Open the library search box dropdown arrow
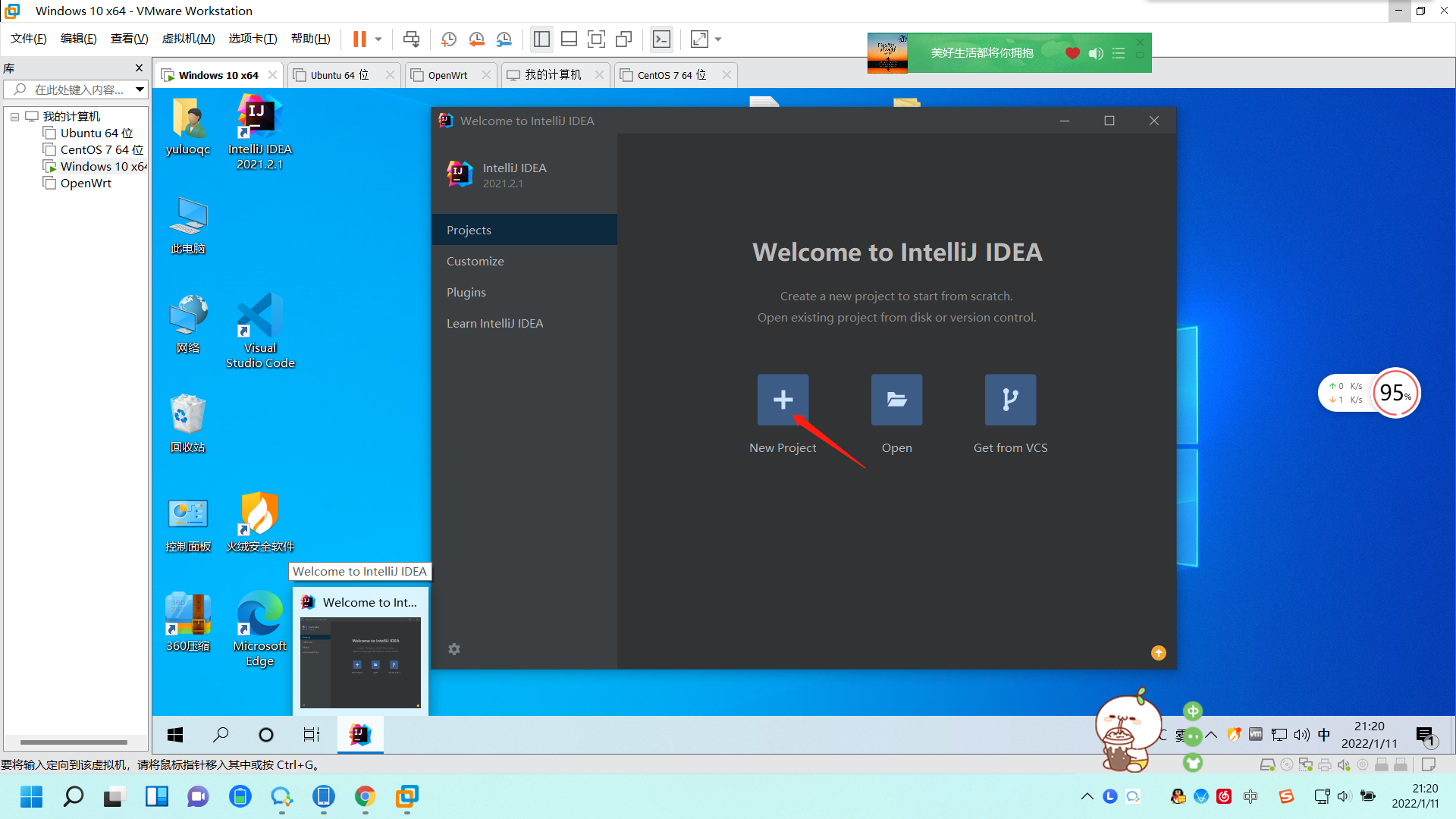 coord(140,89)
